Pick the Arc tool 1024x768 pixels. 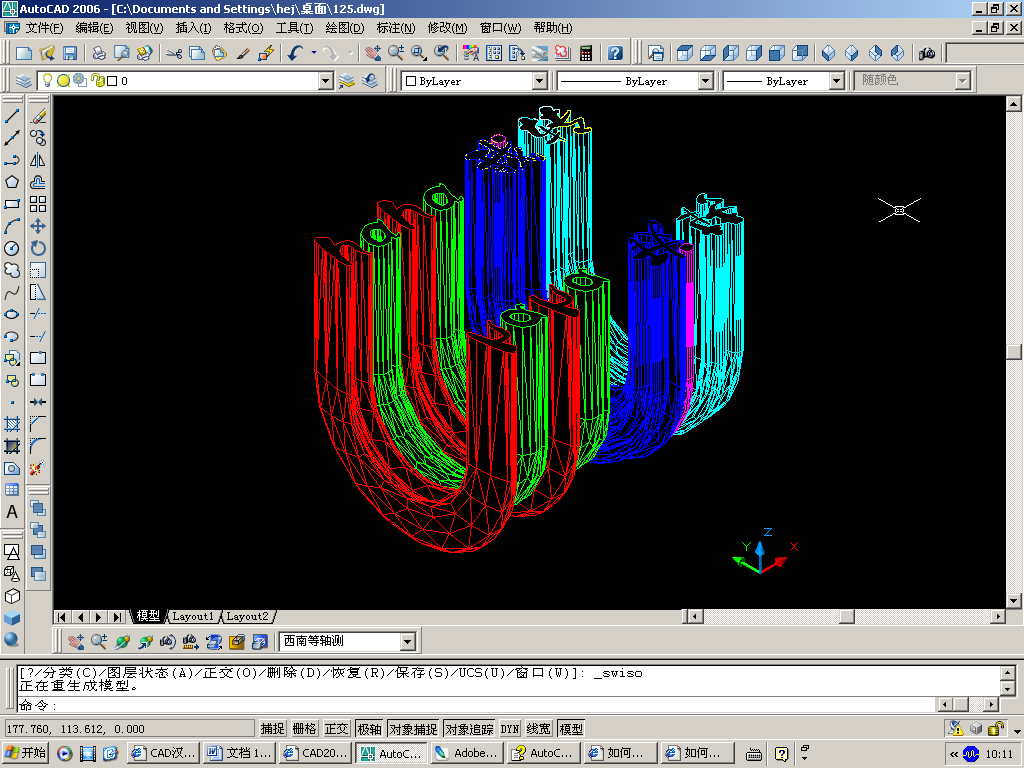click(x=12, y=227)
